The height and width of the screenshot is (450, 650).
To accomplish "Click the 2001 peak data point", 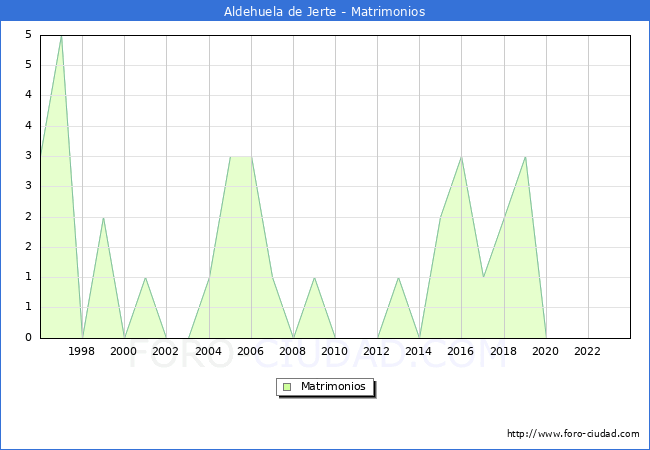I will [x=145, y=278].
